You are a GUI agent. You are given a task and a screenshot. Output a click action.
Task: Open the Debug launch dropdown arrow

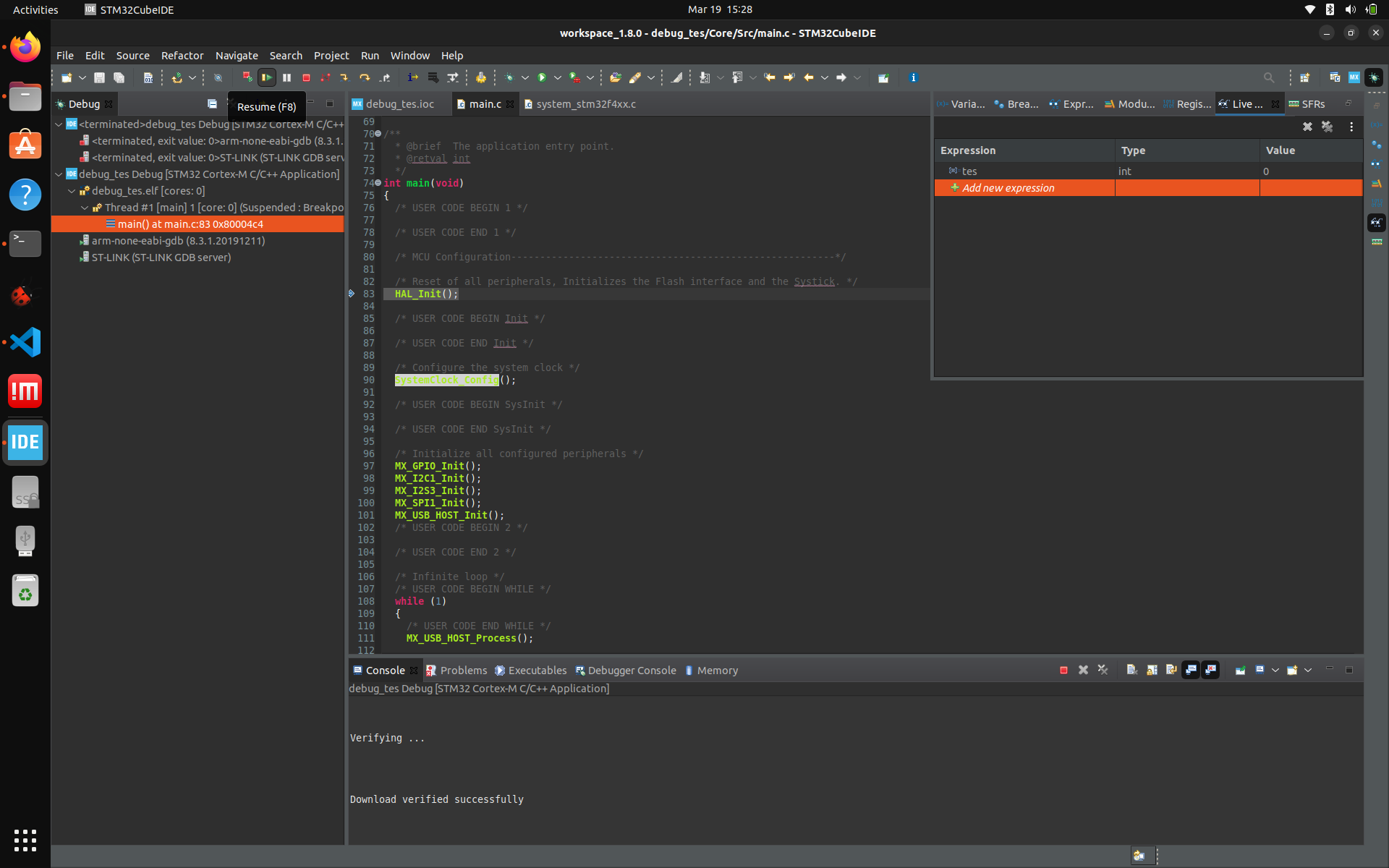tap(525, 77)
